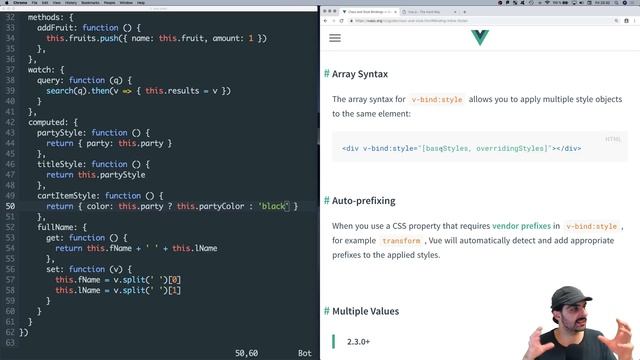Open the hamburger menu on the Vue docs page
The height and width of the screenshot is (360, 640).
pos(335,38)
